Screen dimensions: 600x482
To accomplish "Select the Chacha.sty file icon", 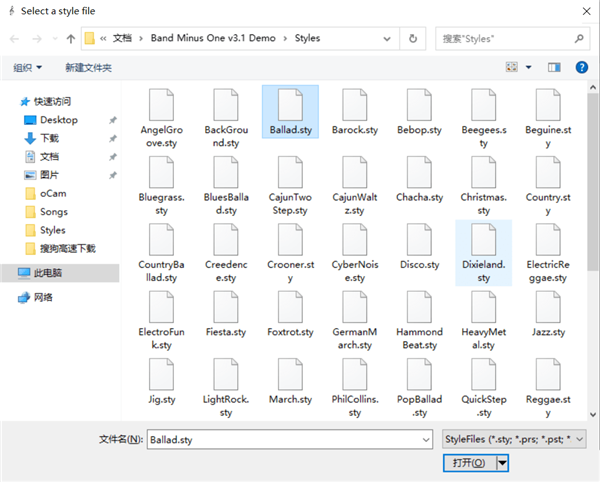I will 418,173.
